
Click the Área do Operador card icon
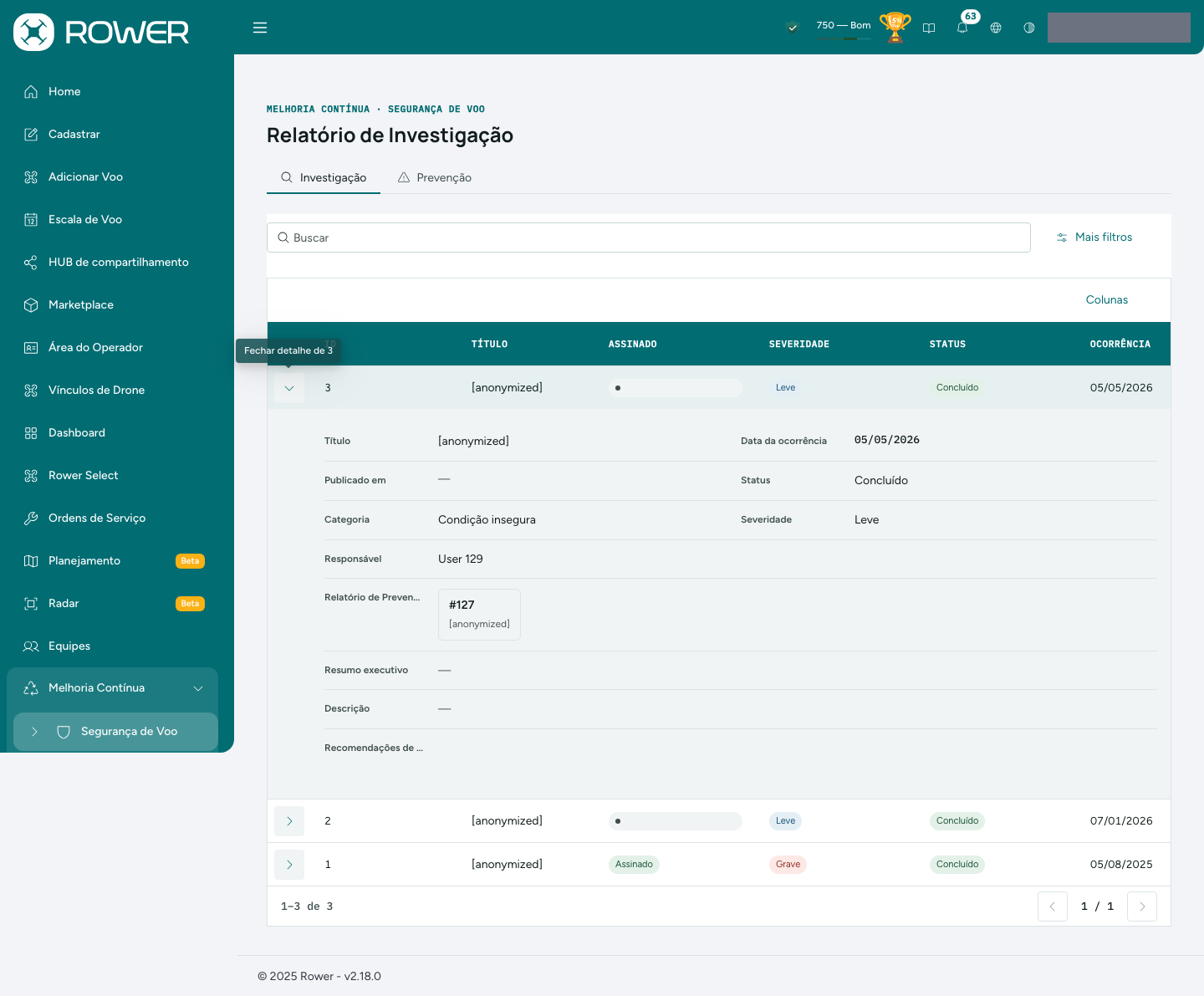point(31,348)
